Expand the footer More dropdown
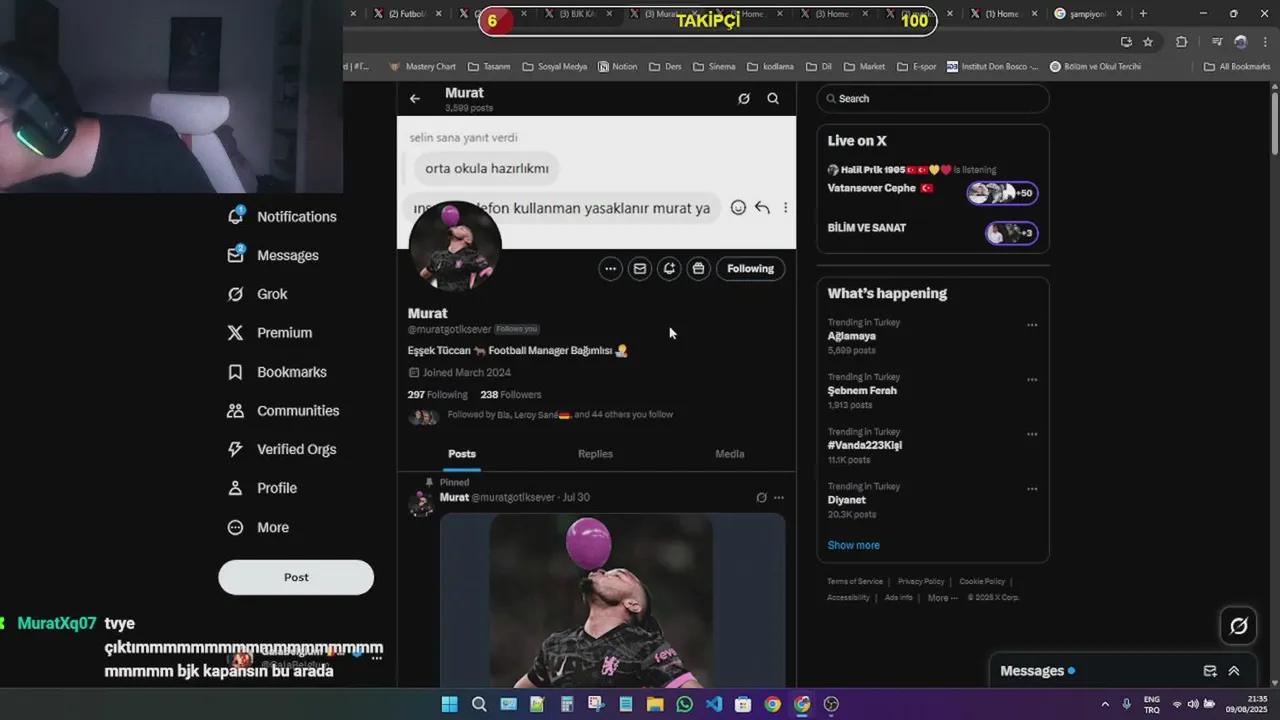 click(x=942, y=597)
